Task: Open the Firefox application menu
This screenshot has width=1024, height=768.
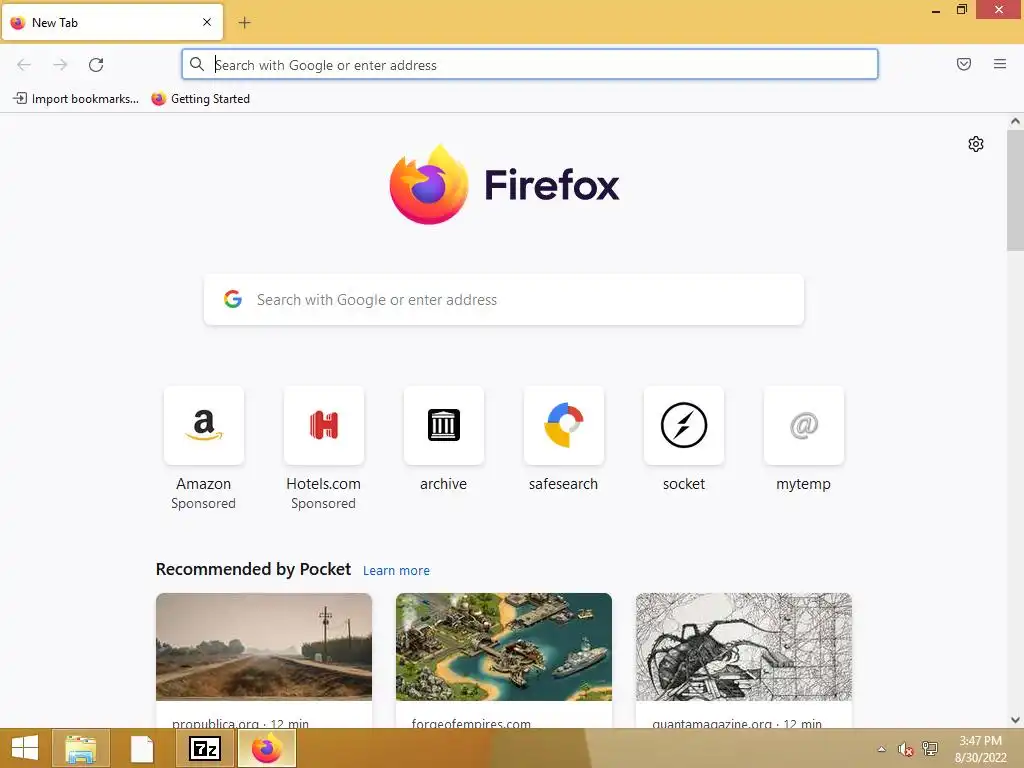Action: point(1000,64)
